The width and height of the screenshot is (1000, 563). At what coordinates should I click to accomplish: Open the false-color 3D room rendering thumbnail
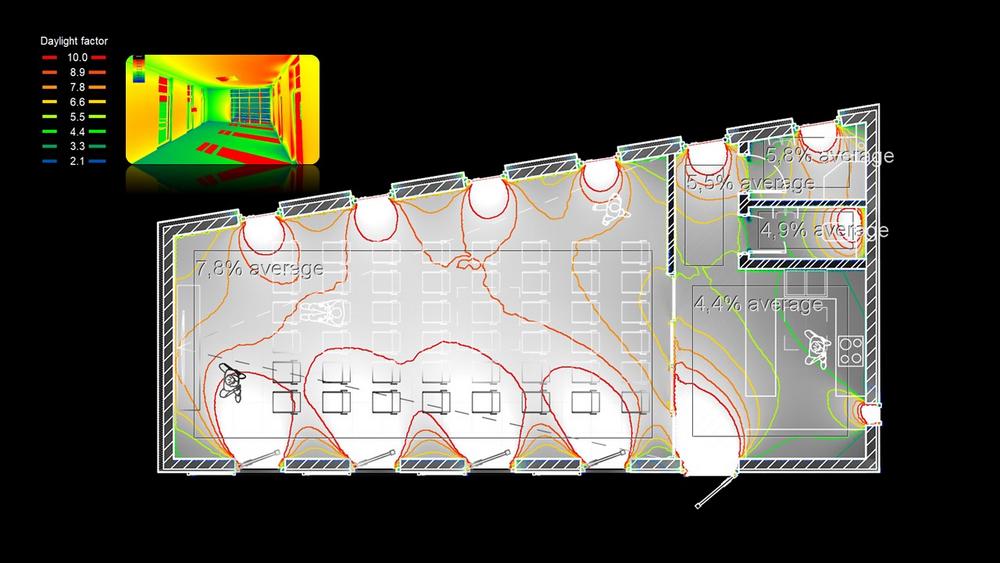[222, 109]
